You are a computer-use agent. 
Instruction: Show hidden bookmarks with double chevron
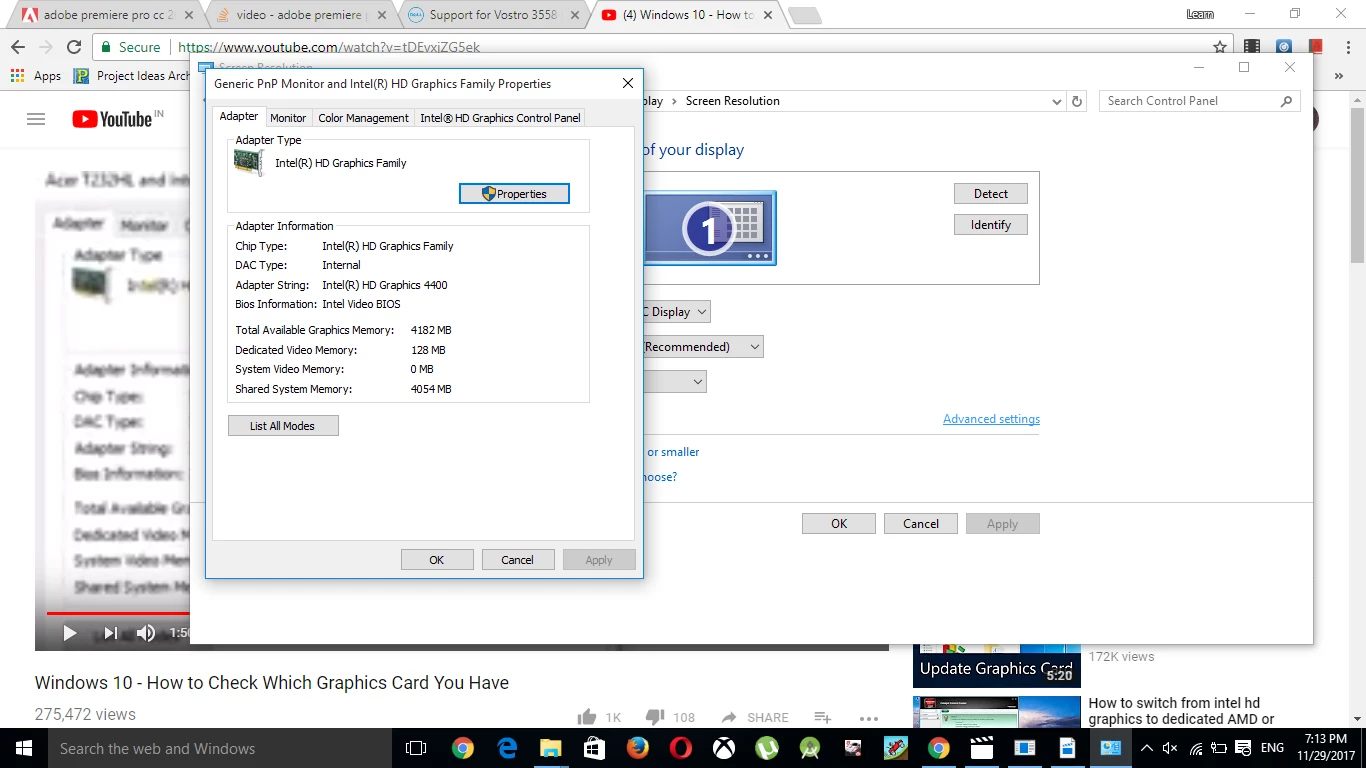(1339, 76)
